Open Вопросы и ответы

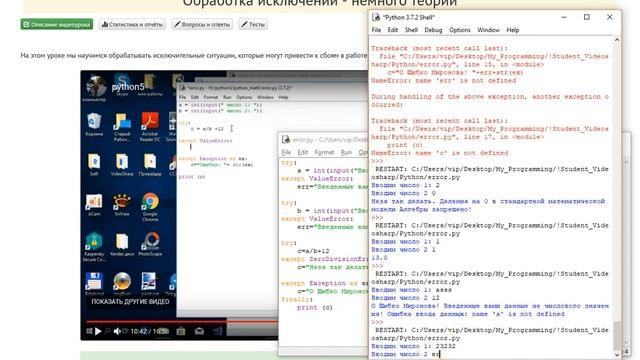202,24
